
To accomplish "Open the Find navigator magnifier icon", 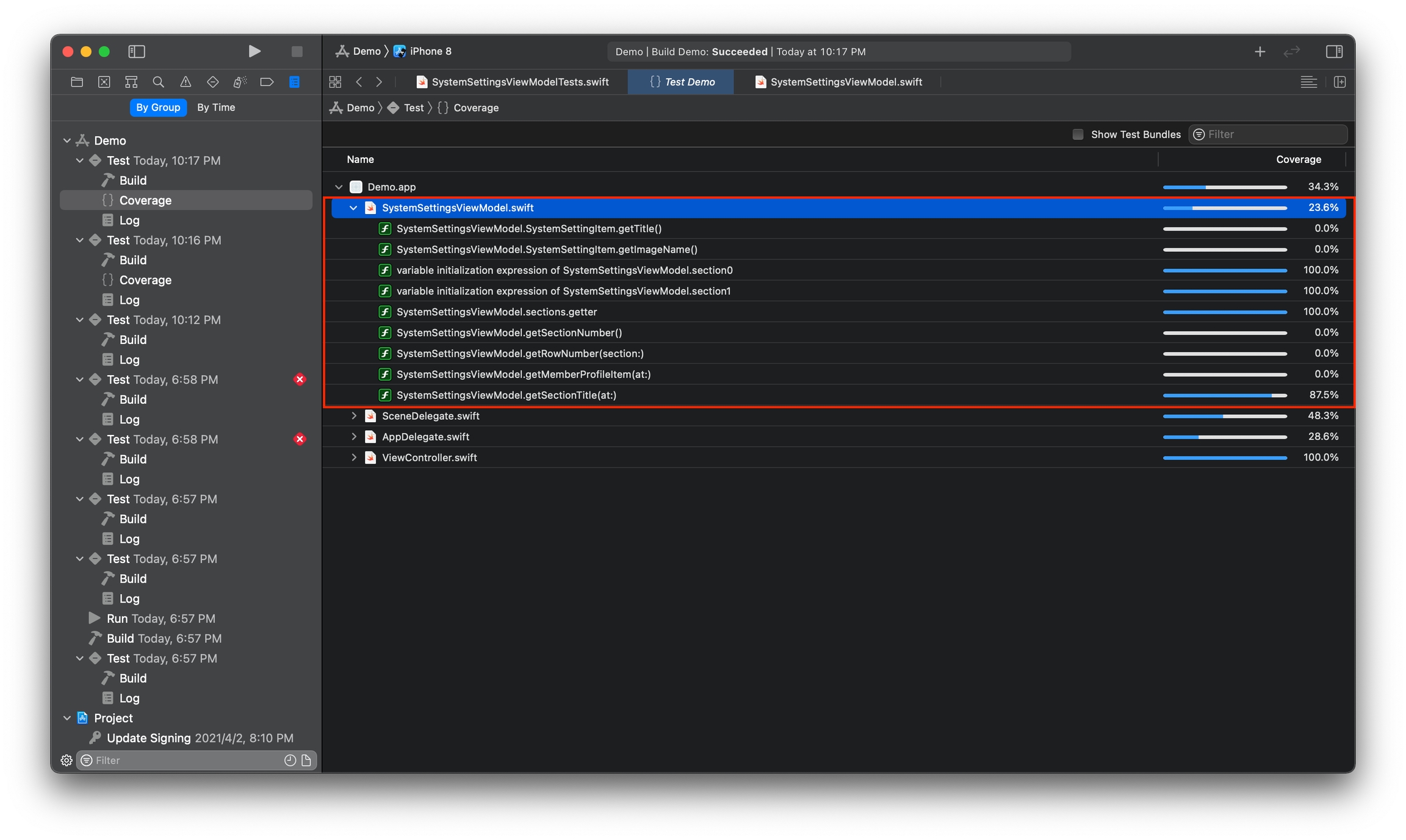I will coord(158,82).
